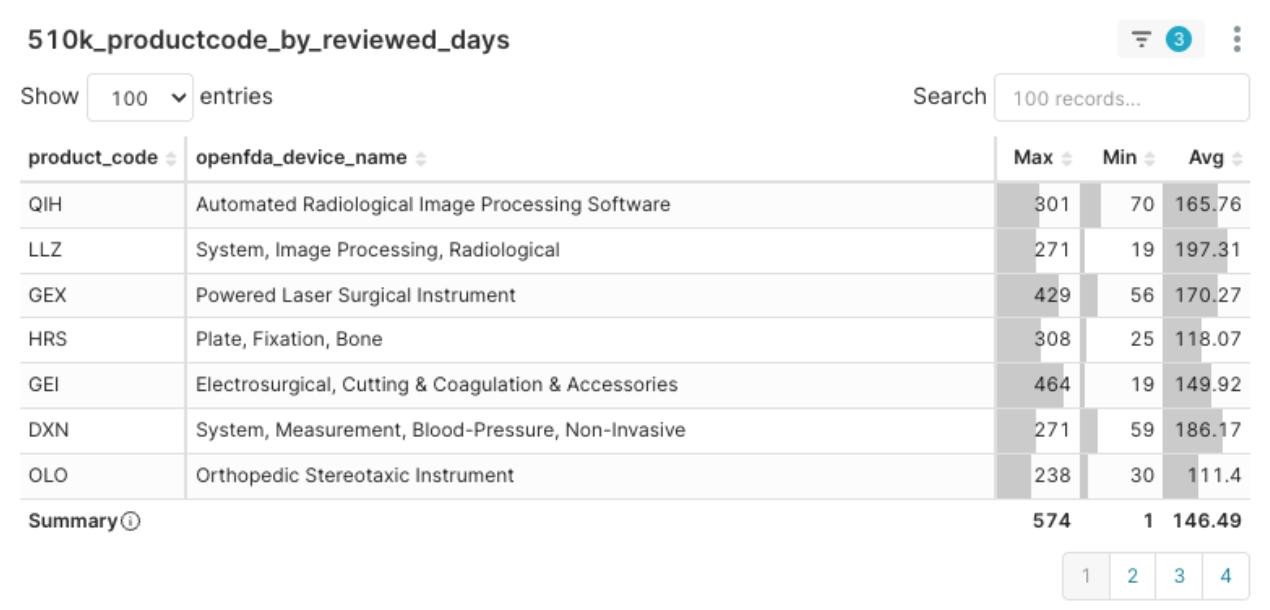Sort by product_code column arrows
Viewport: 1270px width, 610px height.
[171, 158]
